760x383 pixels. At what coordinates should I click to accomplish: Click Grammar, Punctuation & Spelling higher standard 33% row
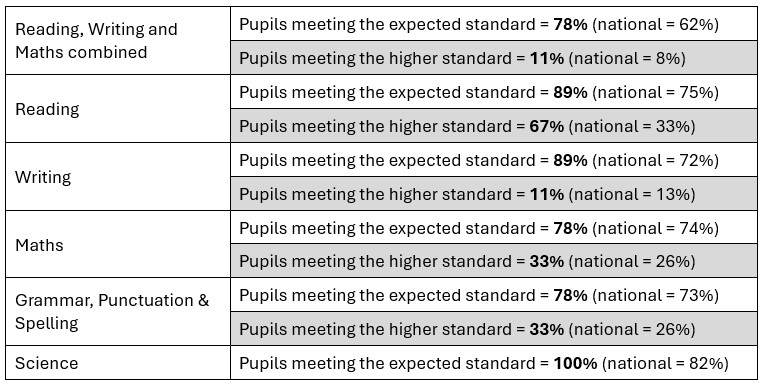tap(493, 329)
